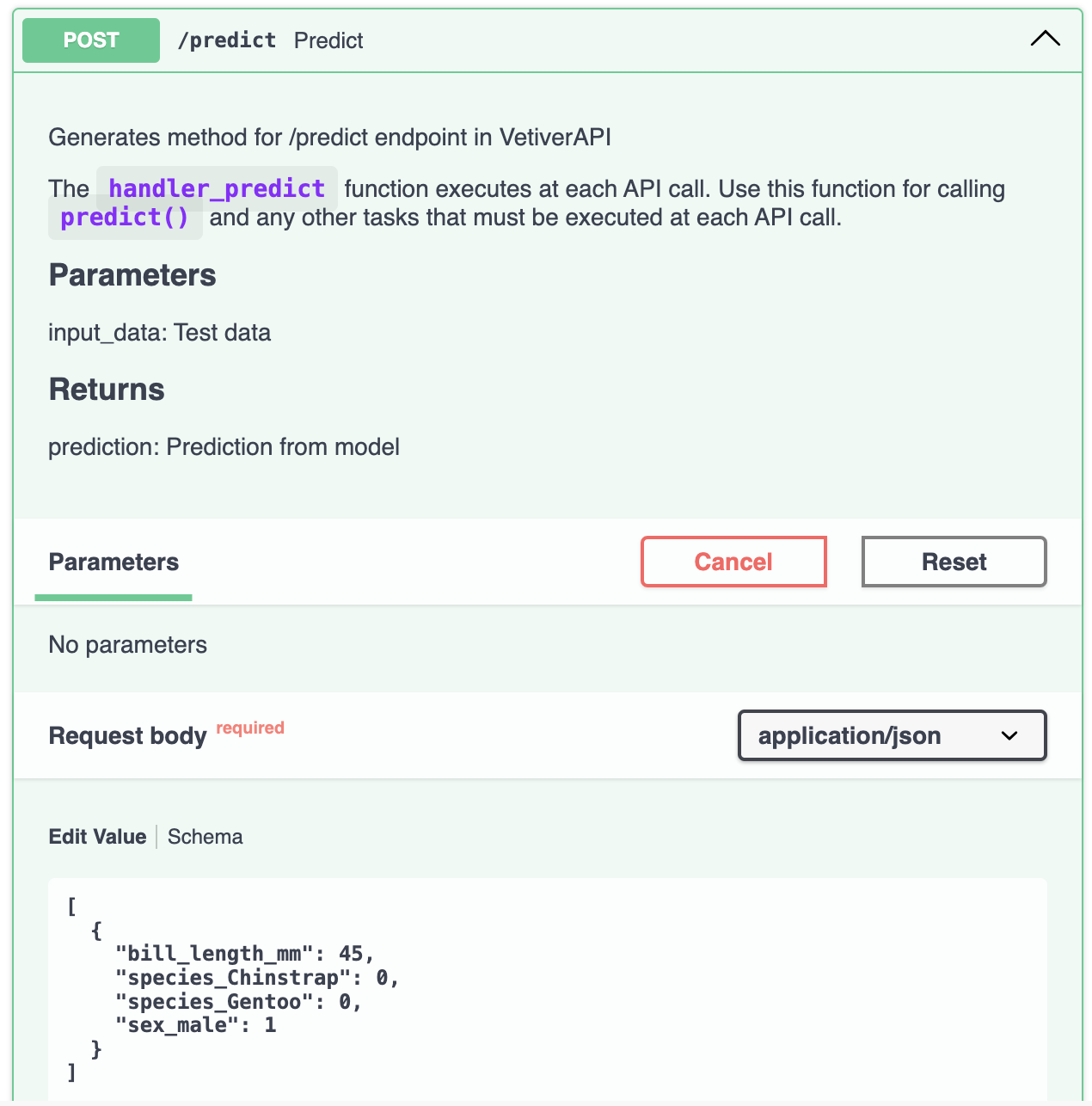The image size is (1092, 1106).
Task: Click the /predict endpoint path text
Action: pos(226,40)
